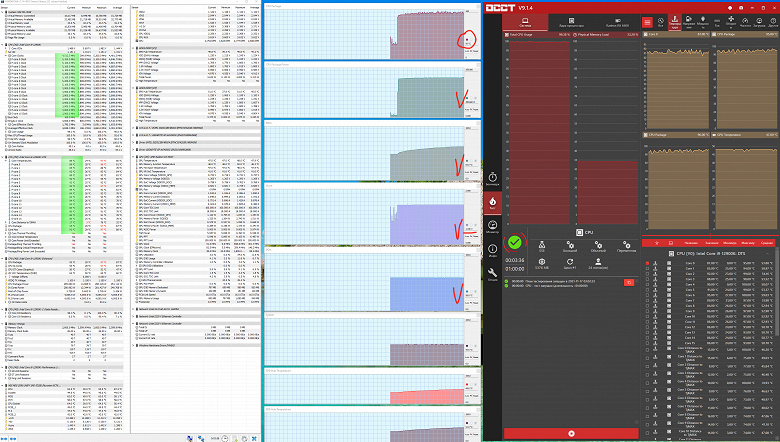Toggle the Core 3 checkbox in OCCT table
780x442 pixels.
coord(647,279)
